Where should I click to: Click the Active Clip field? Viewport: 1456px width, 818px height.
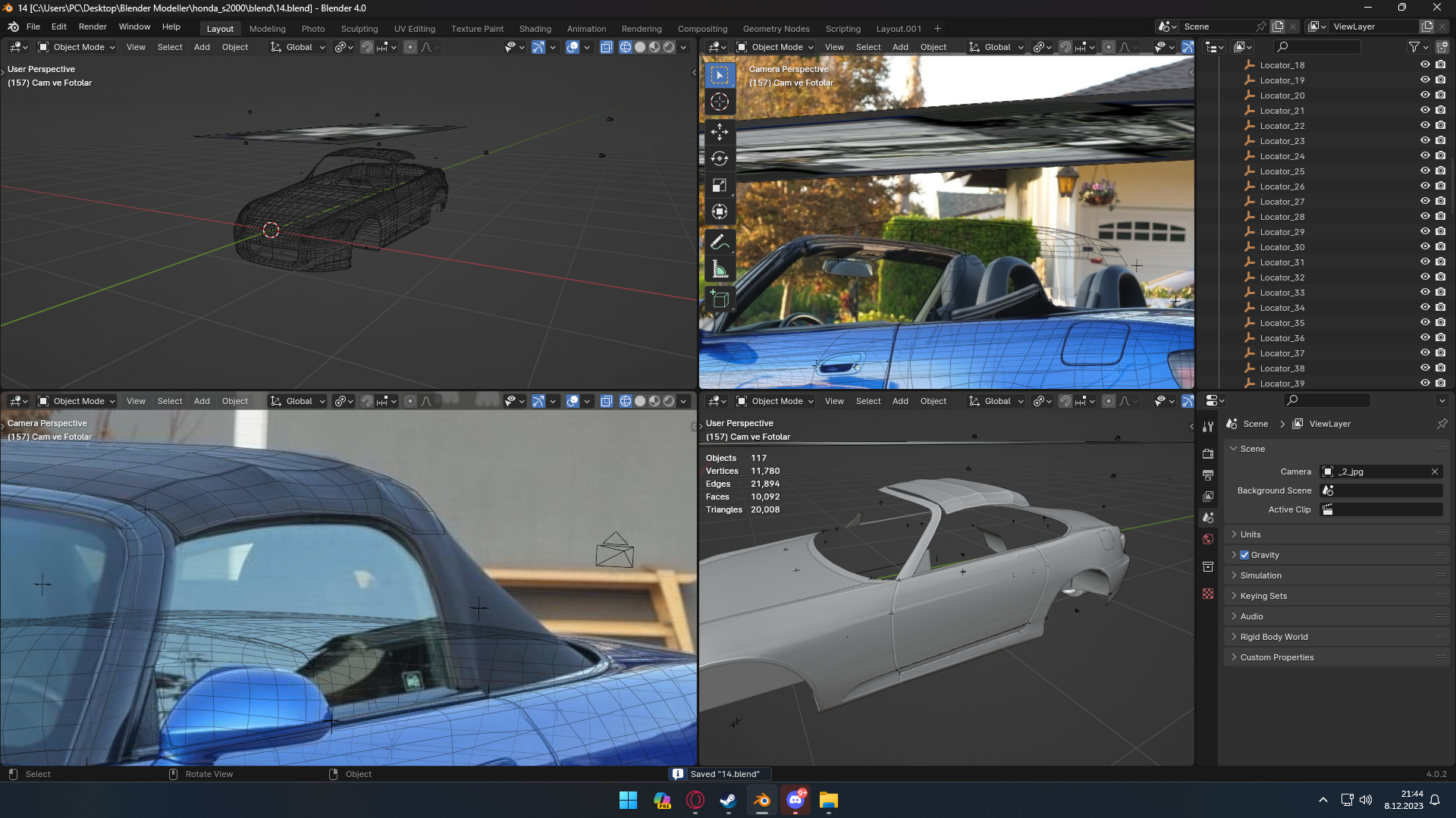[1381, 509]
